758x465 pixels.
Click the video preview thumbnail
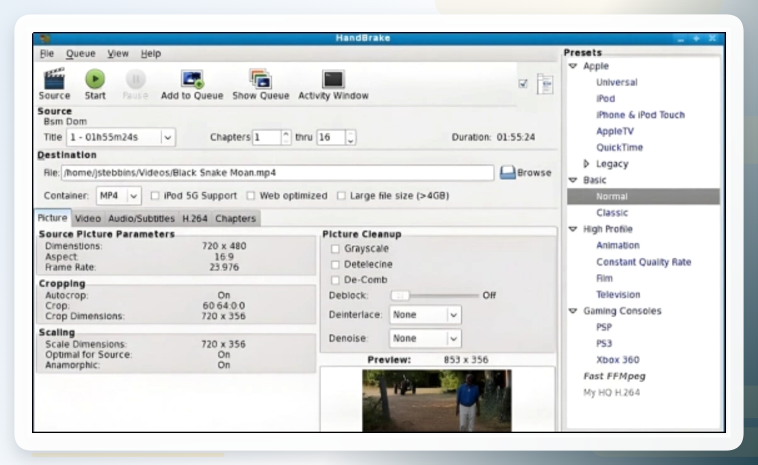point(437,401)
